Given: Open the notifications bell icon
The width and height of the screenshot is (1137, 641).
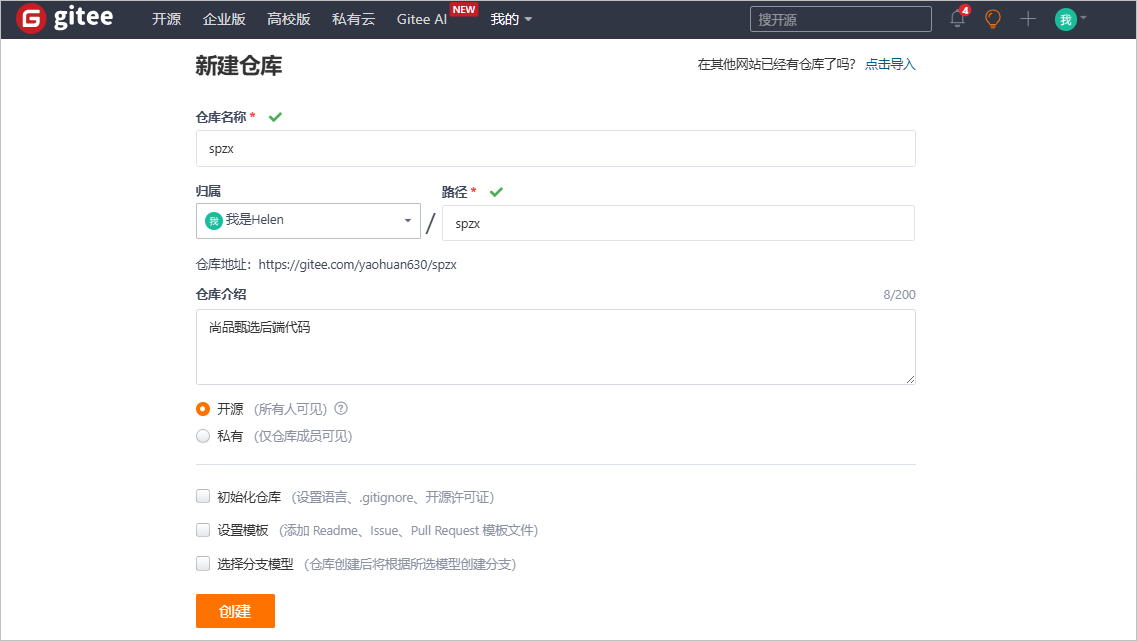Looking at the screenshot, I should tap(958, 19).
